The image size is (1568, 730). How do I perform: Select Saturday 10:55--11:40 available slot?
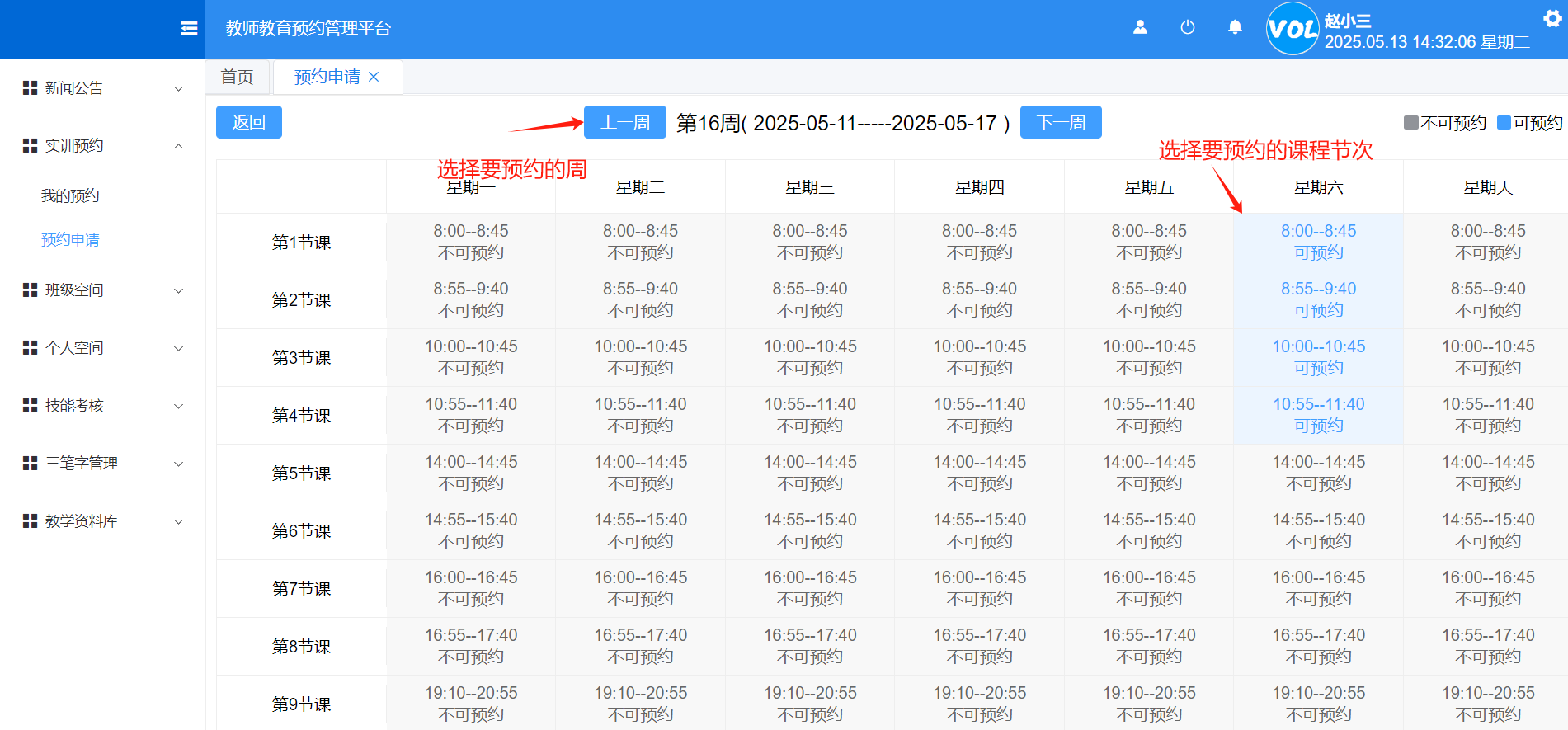coord(1318,415)
